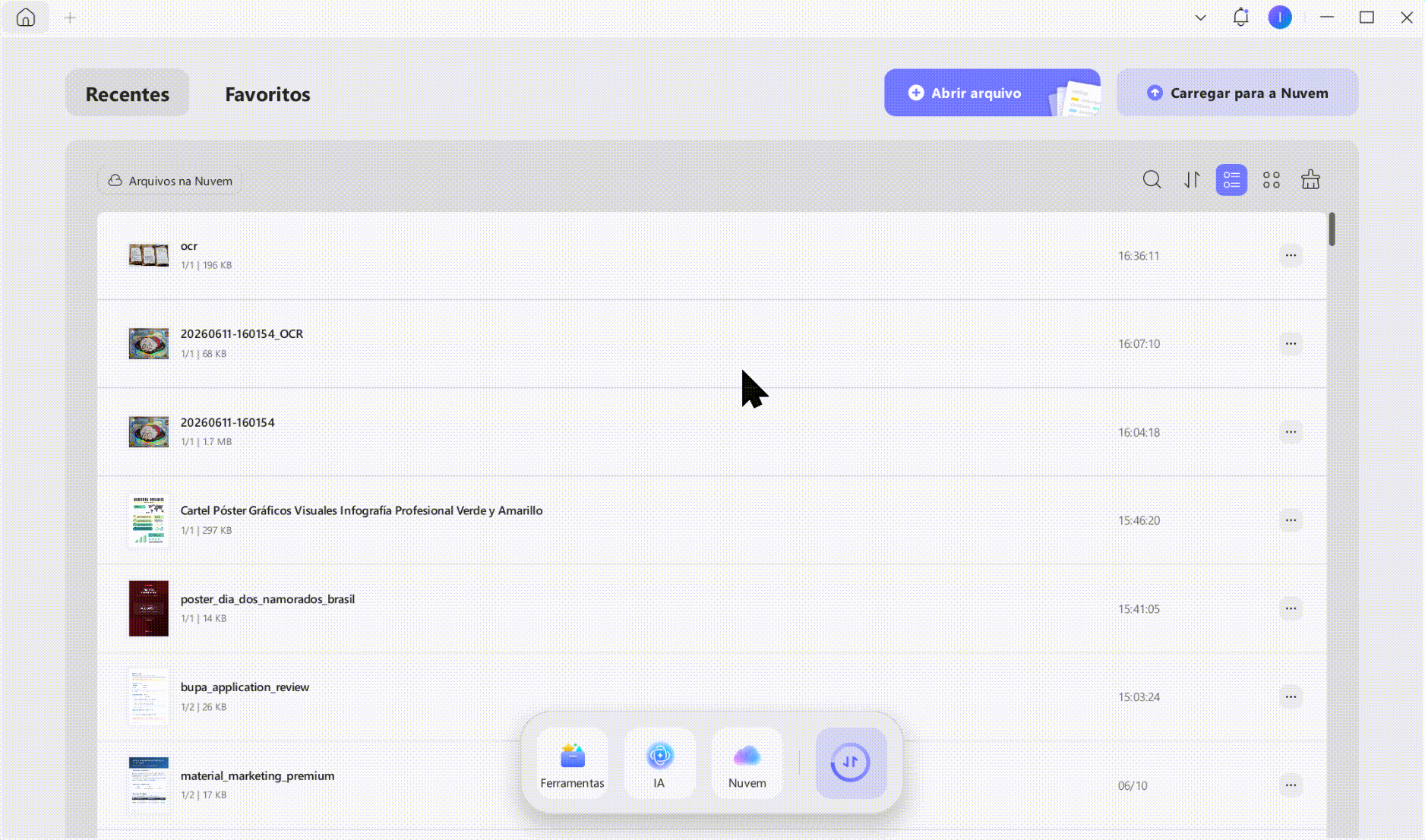
Task: Open more options for poster_dia_dos_namorados_brasil
Action: (x=1291, y=608)
